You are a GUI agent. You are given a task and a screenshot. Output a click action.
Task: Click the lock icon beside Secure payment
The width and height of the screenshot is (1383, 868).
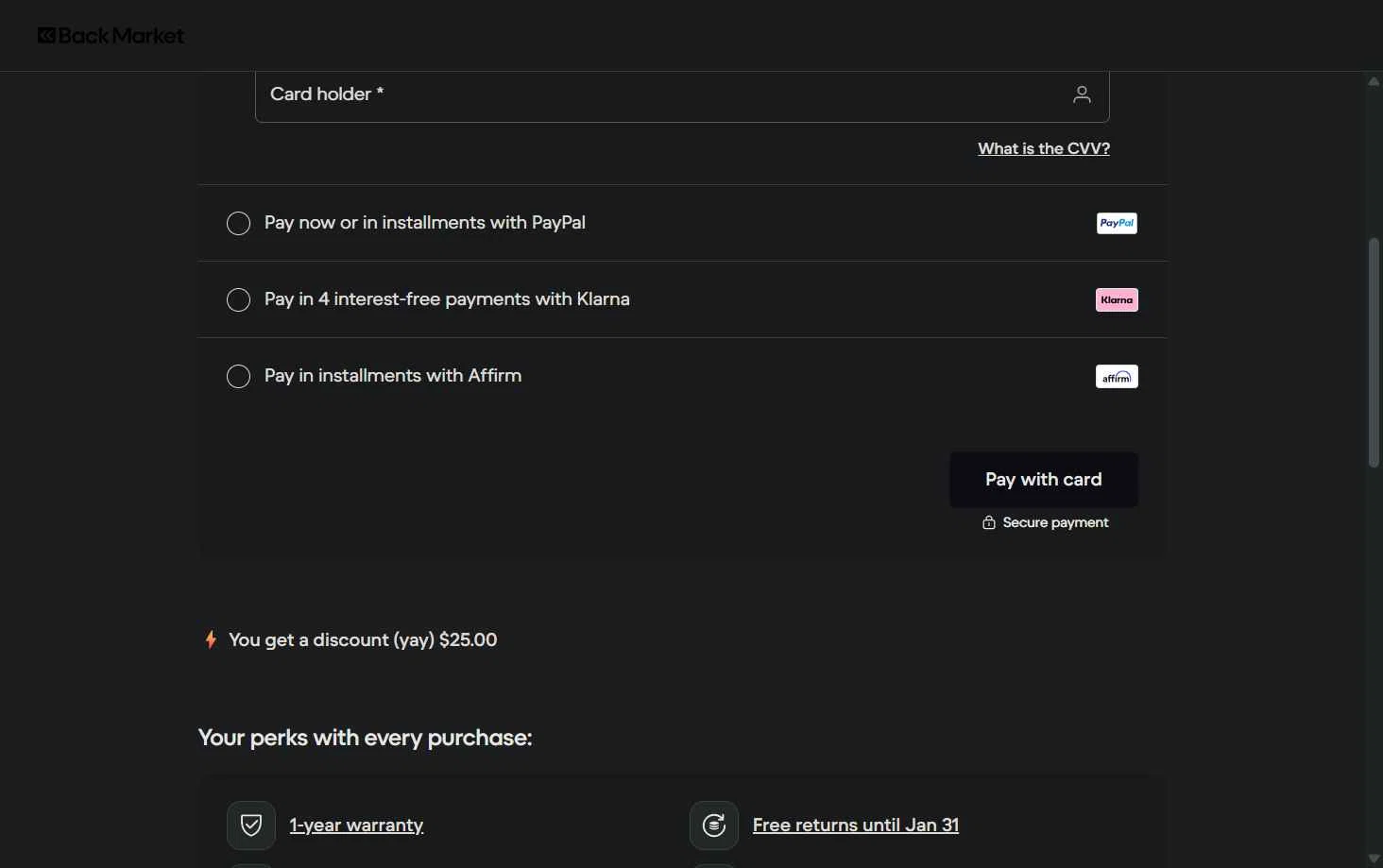989,522
